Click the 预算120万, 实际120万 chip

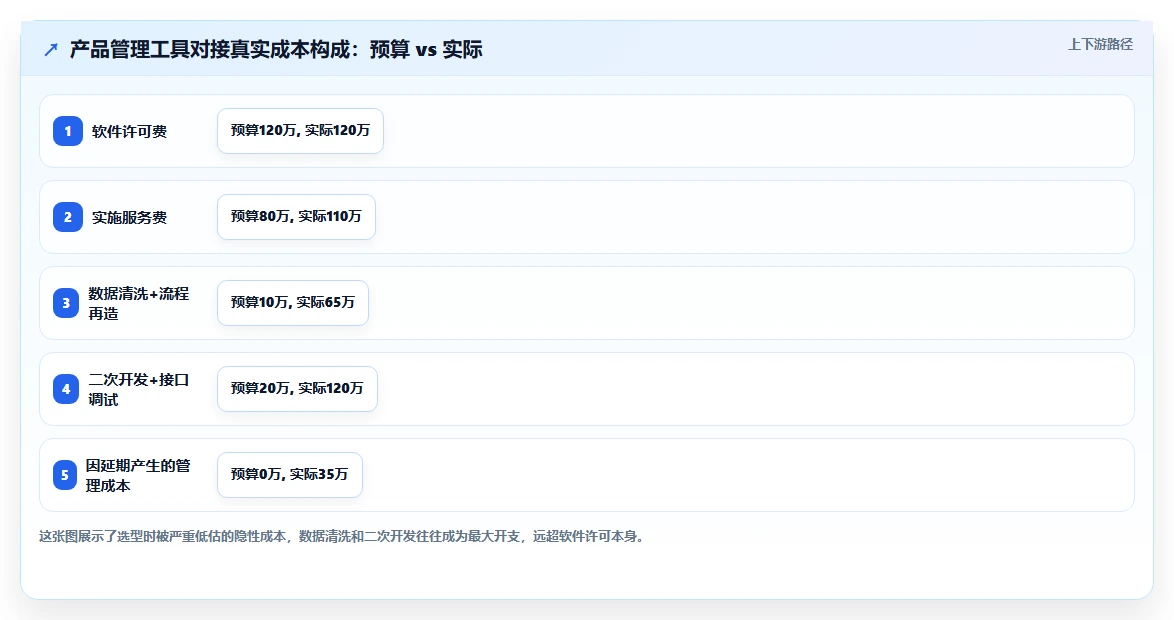click(x=300, y=131)
